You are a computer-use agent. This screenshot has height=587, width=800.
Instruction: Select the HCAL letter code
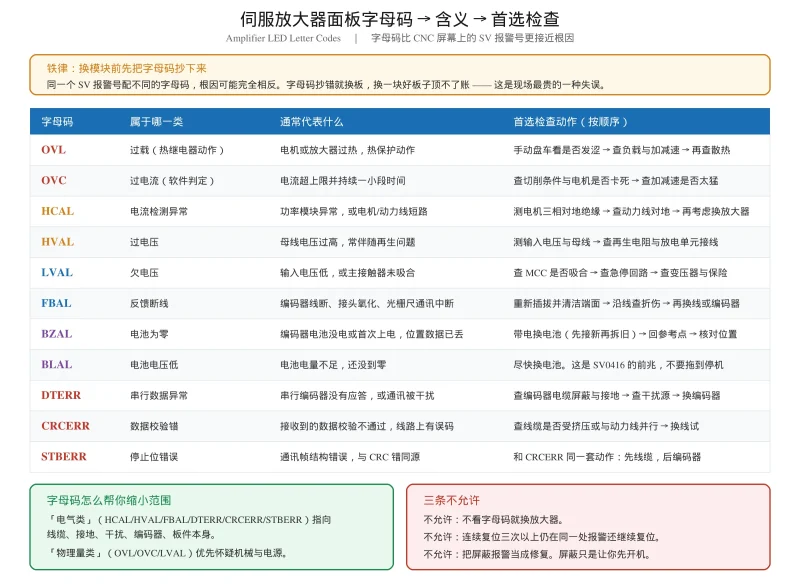click(x=58, y=211)
